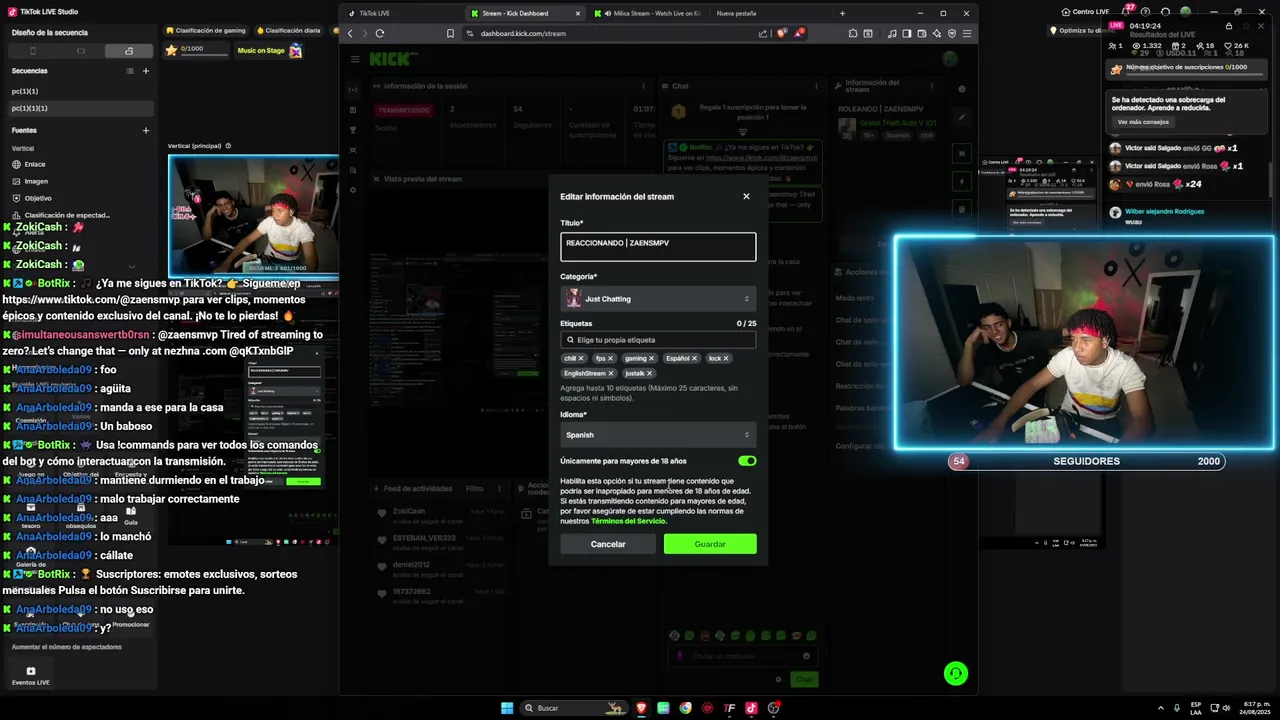Open Brave browser from the taskbar
Screen dimensions: 1280x720
coord(641,708)
